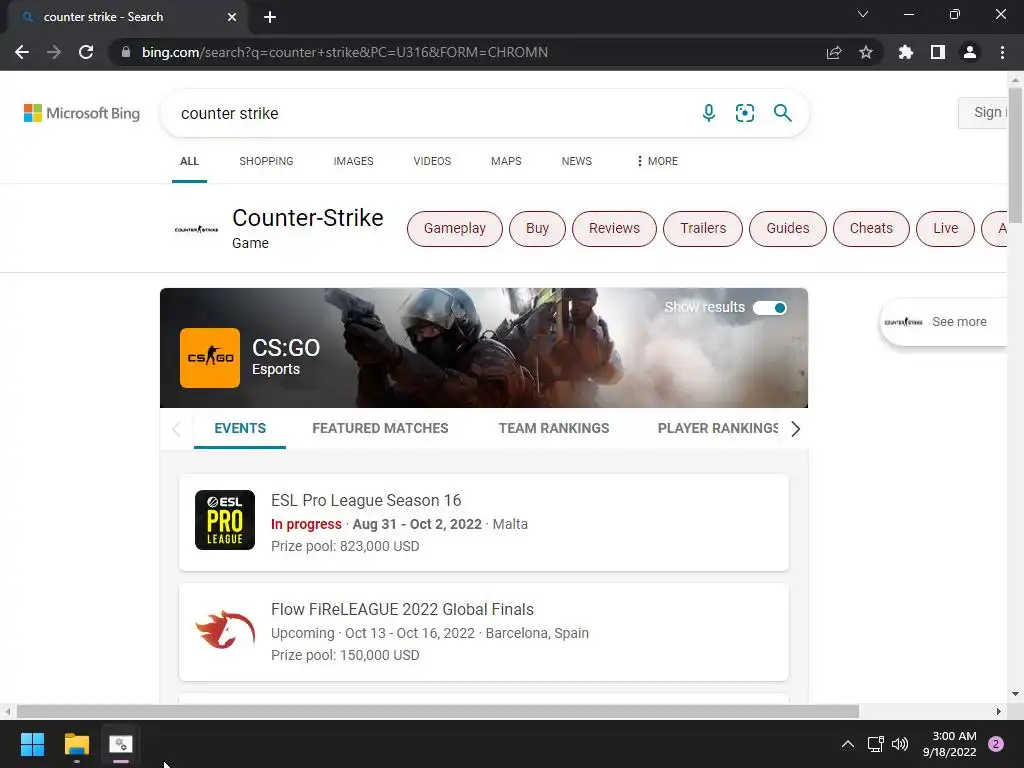Click the Live pill button

click(946, 229)
